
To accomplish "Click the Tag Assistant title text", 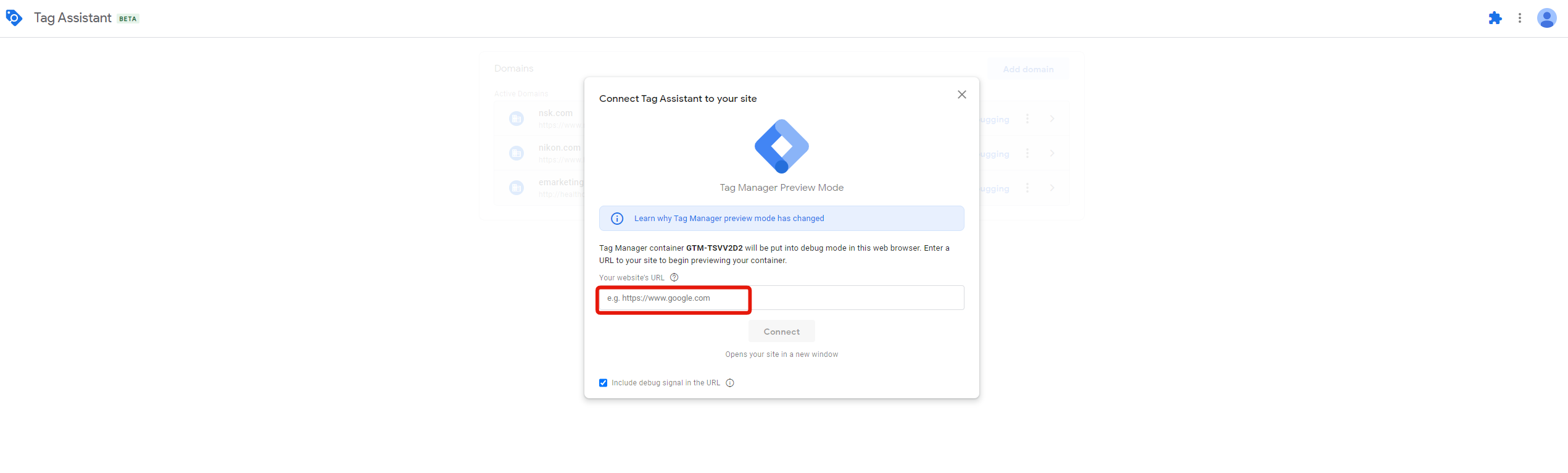I will (73, 18).
